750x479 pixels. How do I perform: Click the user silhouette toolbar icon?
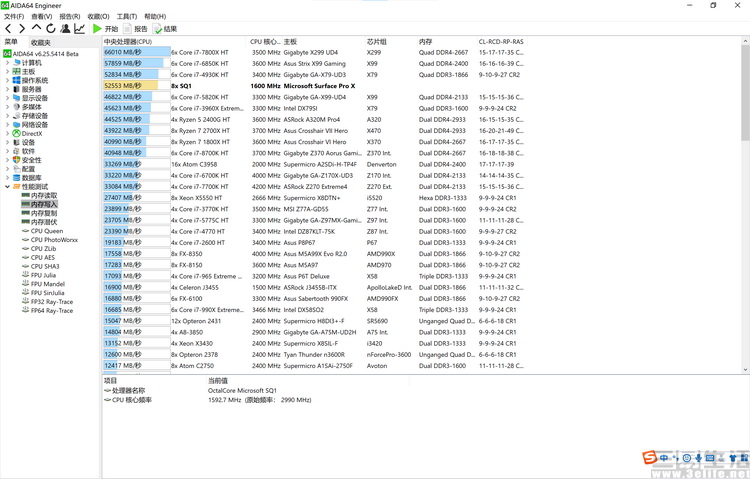click(x=66, y=29)
